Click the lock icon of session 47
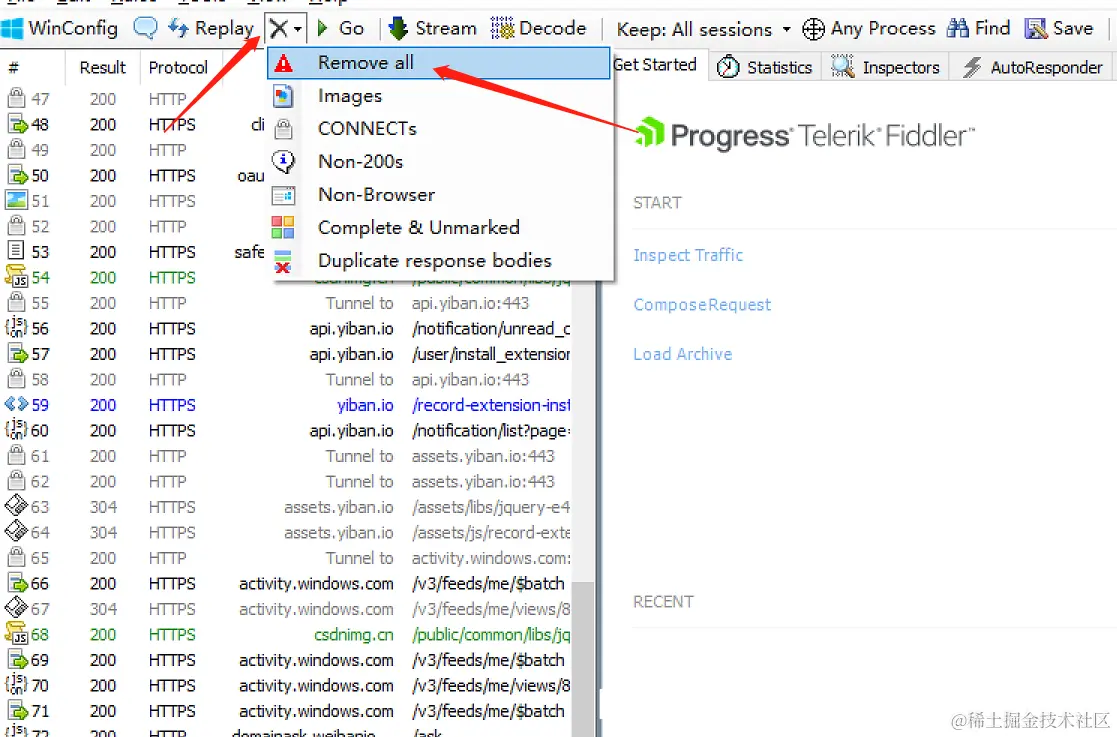The width and height of the screenshot is (1117, 737). 16,98
